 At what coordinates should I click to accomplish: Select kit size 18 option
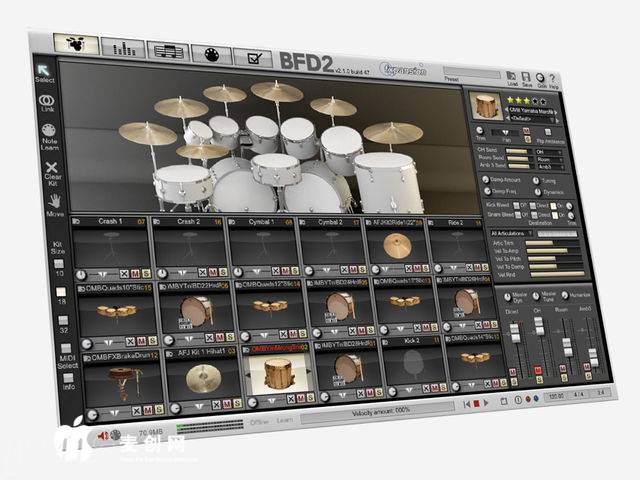pos(60,290)
